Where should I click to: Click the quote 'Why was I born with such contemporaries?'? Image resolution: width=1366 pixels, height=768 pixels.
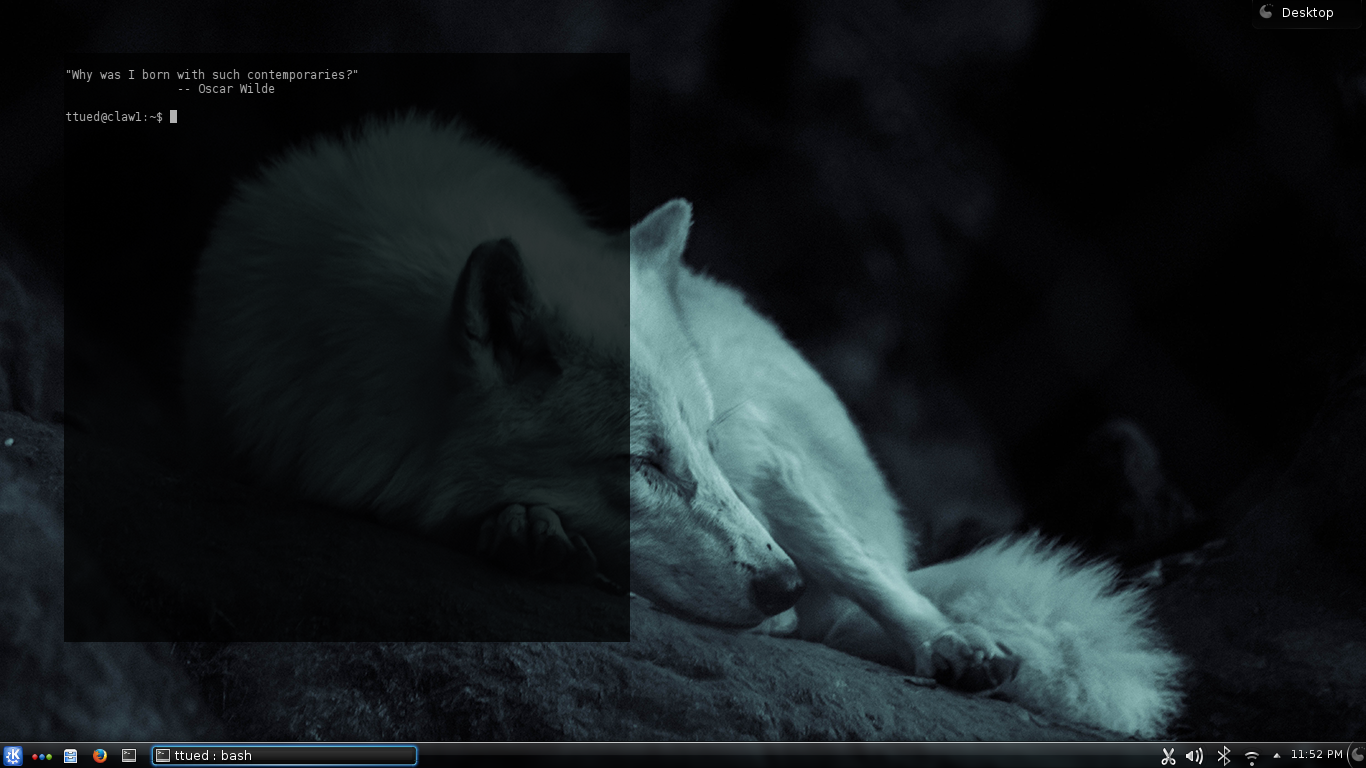pos(212,75)
